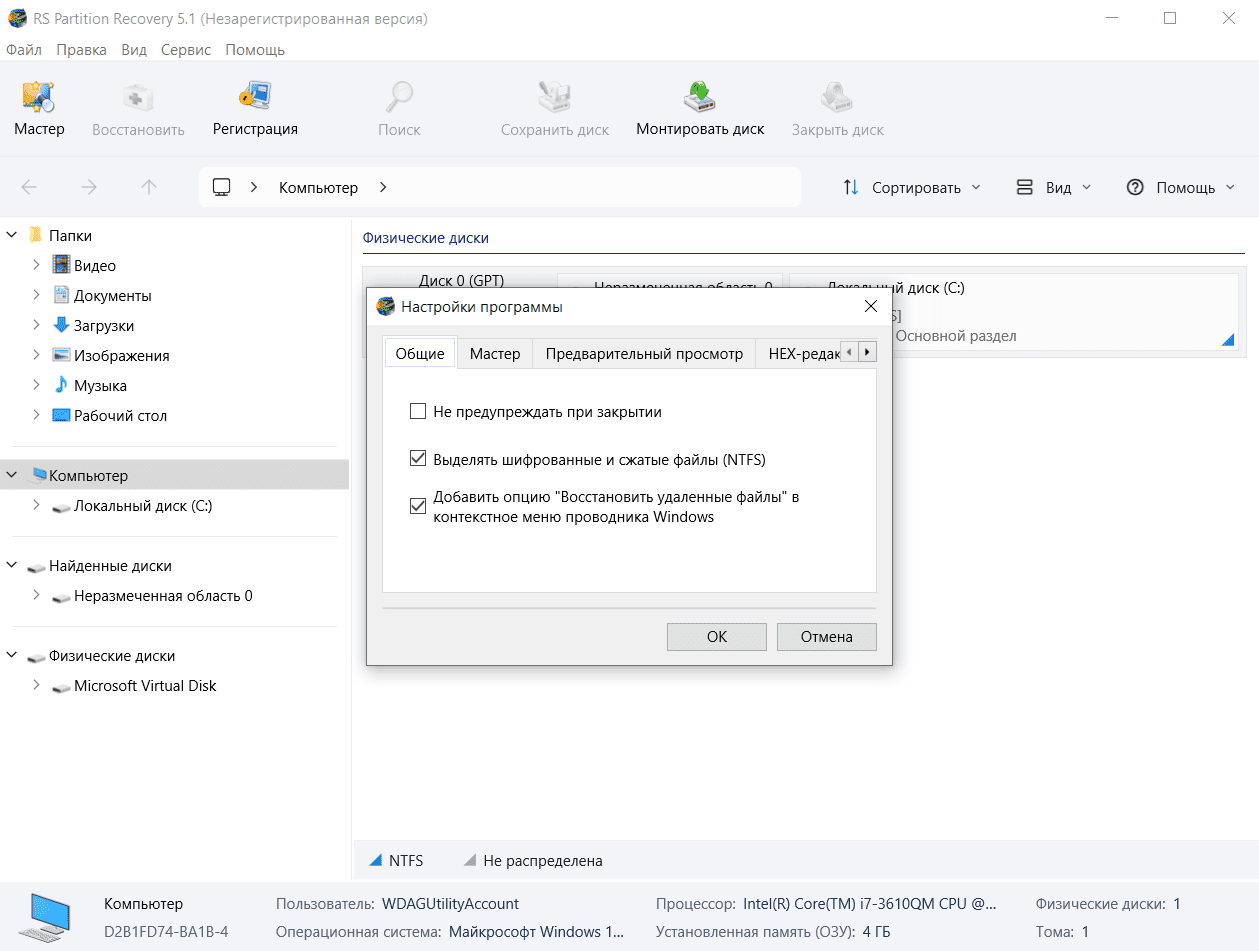Collapse the Компьютер tree section
This screenshot has height=951, width=1259.
(12, 476)
